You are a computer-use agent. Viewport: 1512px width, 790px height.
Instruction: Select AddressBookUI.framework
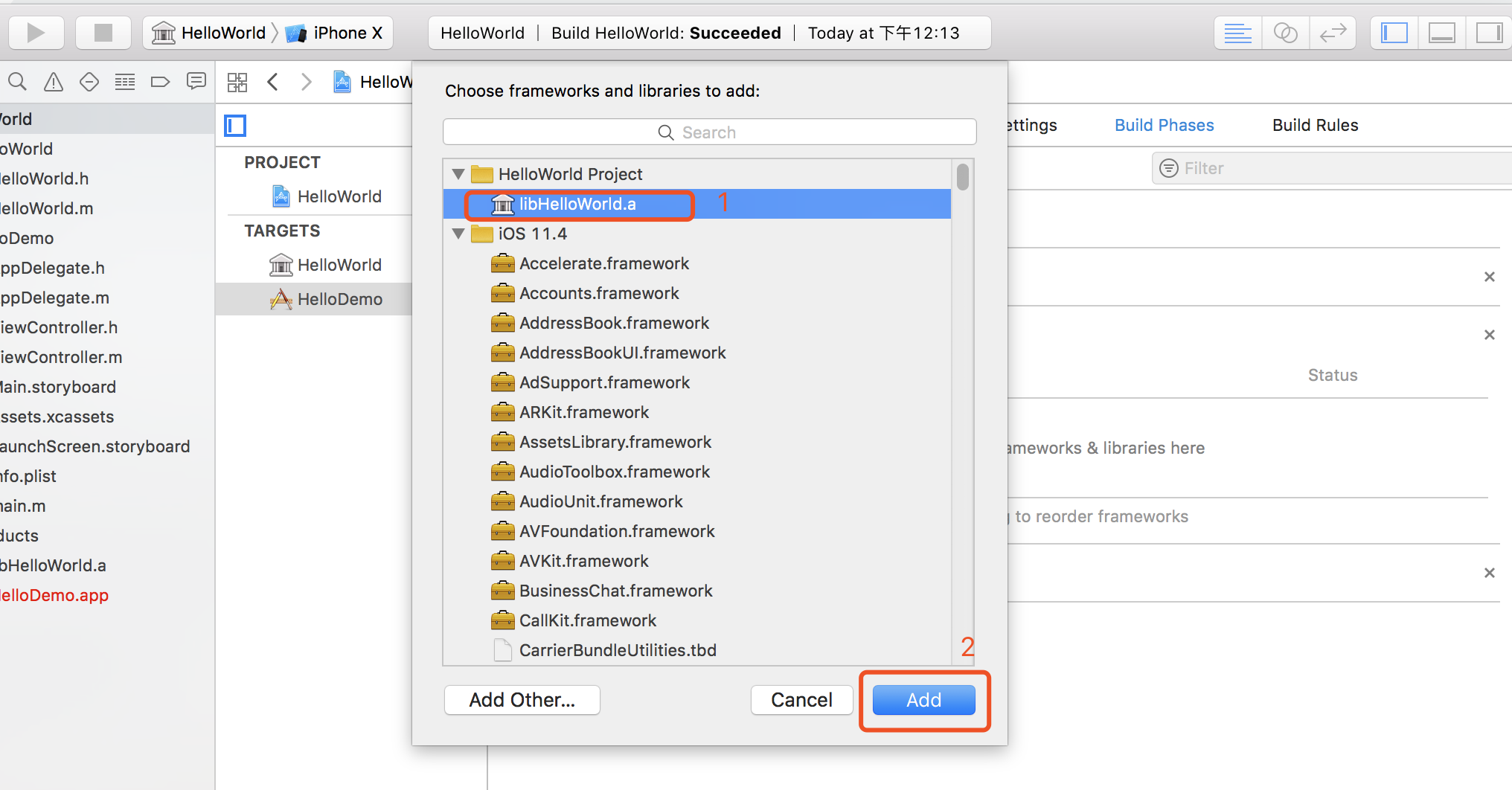click(696, 353)
